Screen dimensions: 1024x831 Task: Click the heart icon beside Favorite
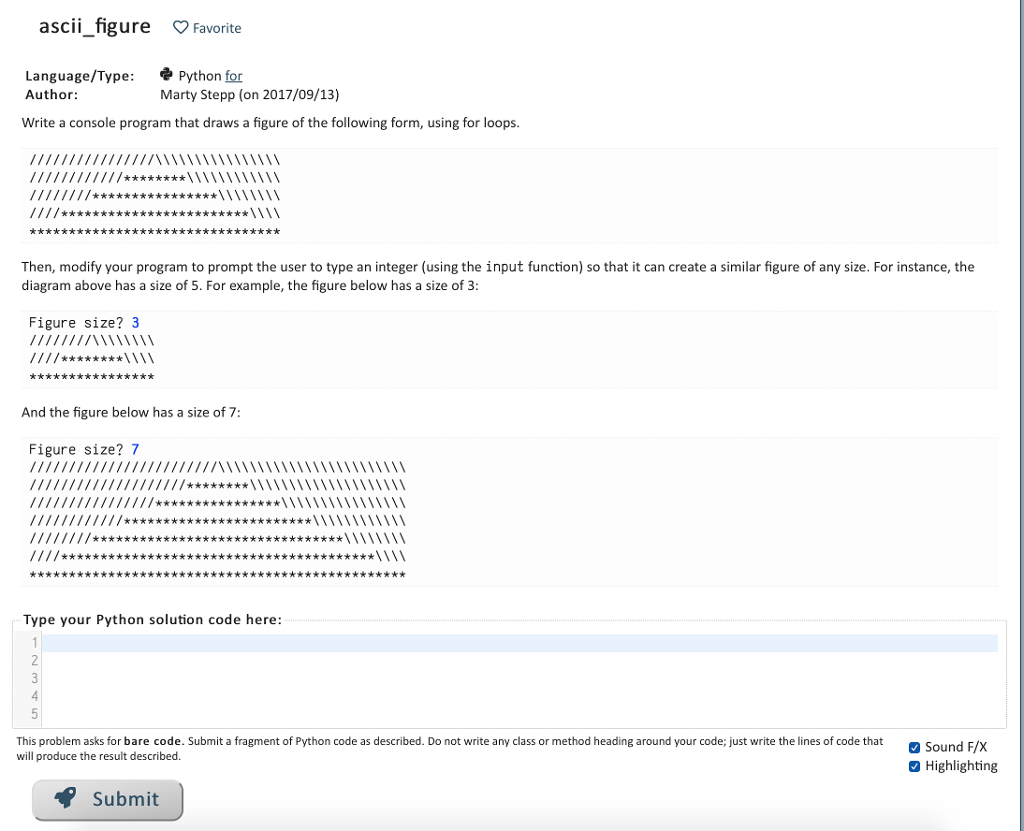[179, 27]
